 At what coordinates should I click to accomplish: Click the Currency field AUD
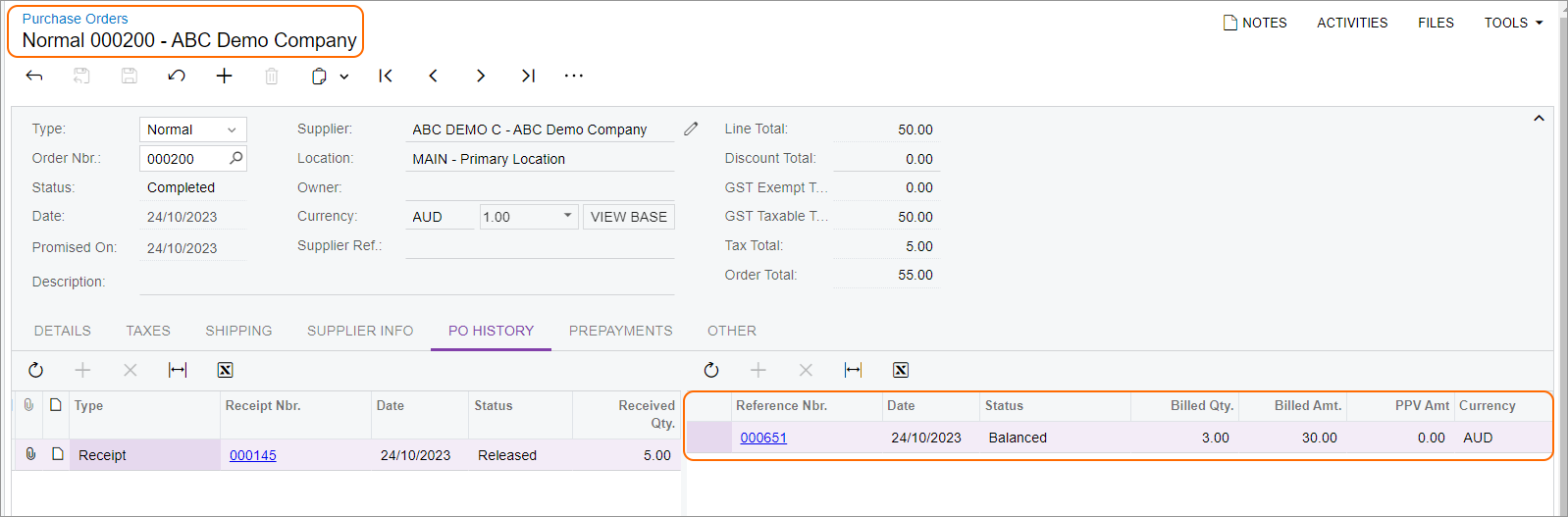pyautogui.click(x=440, y=217)
